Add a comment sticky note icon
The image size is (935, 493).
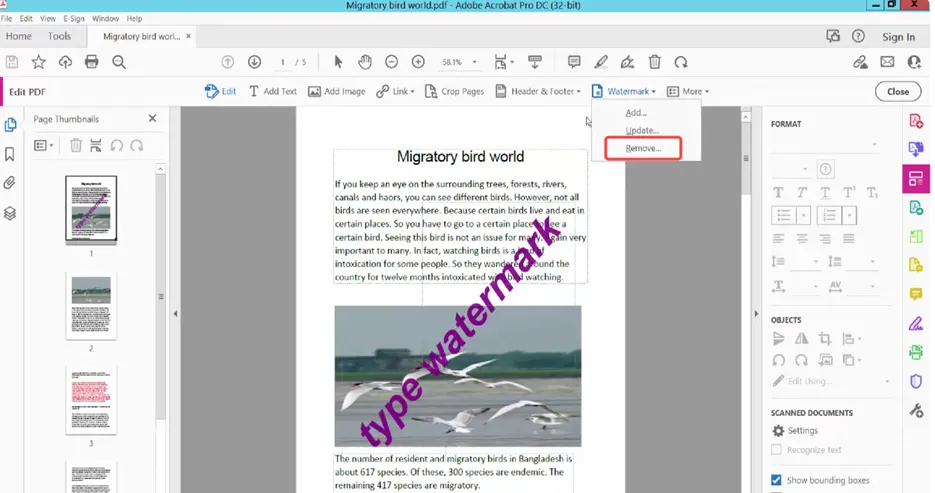point(574,62)
